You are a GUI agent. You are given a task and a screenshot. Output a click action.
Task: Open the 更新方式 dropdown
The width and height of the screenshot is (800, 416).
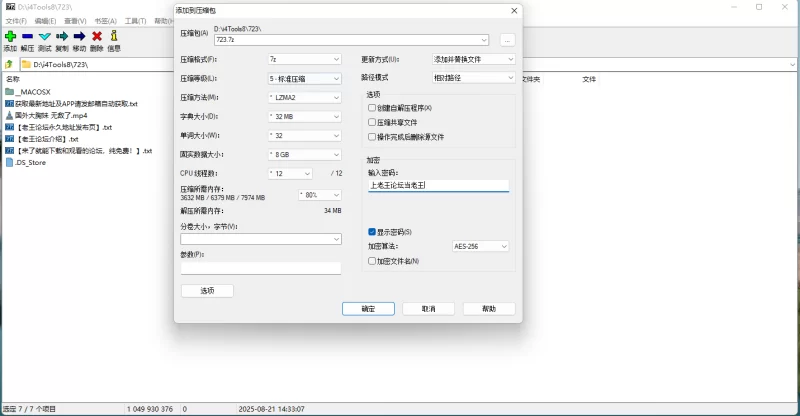click(473, 60)
